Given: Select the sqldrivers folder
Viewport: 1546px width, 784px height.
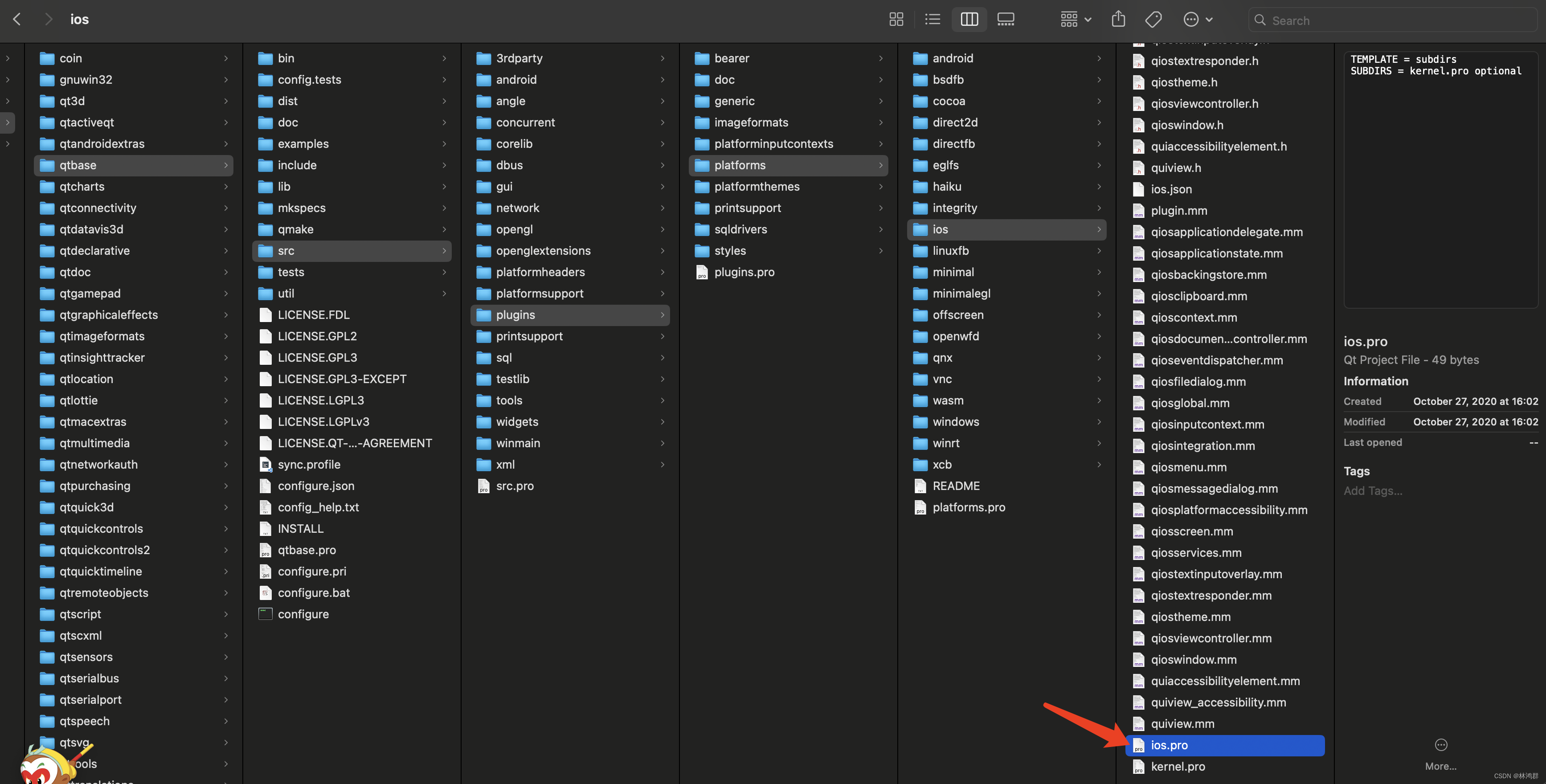Looking at the screenshot, I should click(788, 229).
